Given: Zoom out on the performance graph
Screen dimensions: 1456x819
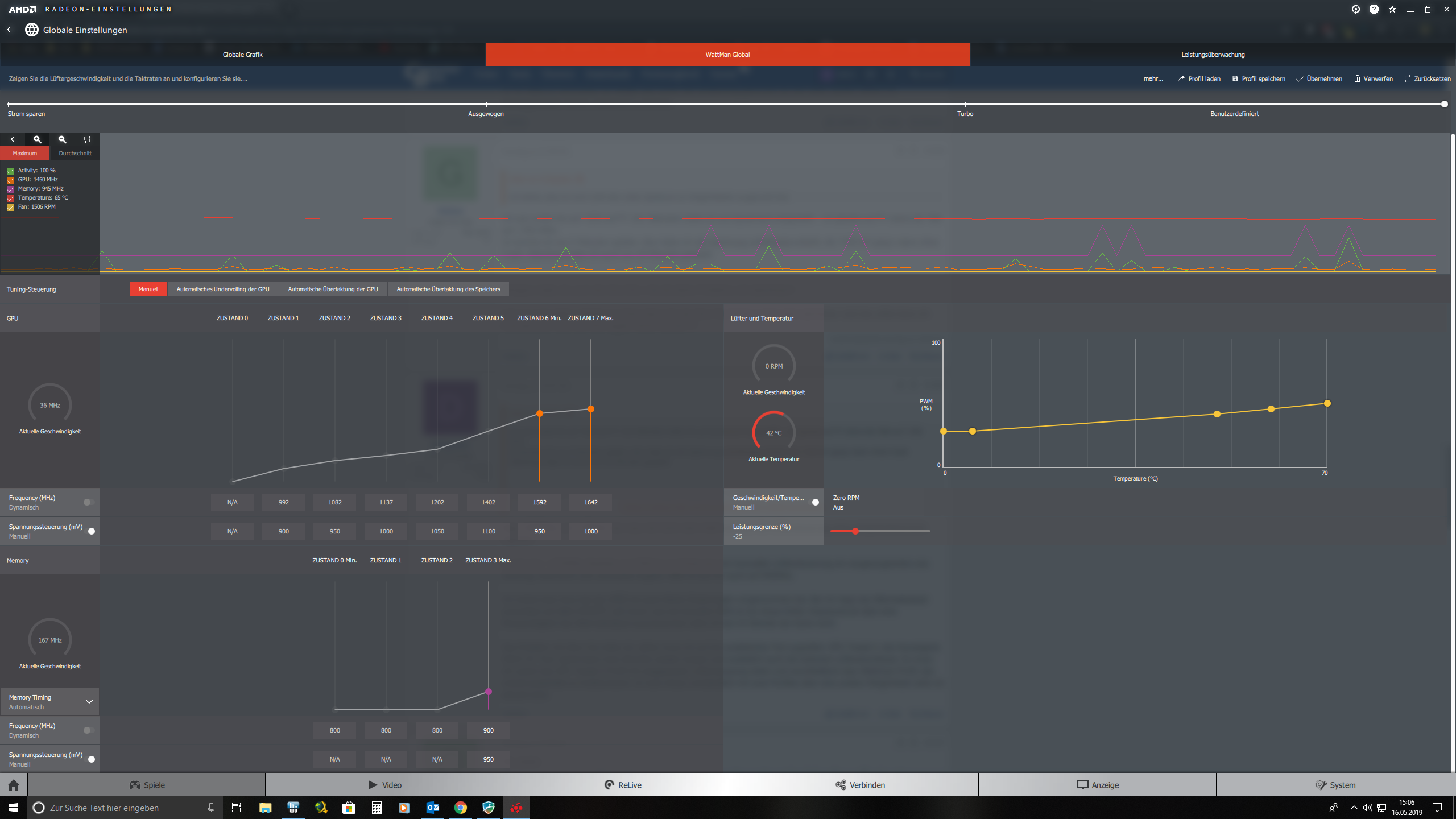Looking at the screenshot, I should click(x=63, y=139).
